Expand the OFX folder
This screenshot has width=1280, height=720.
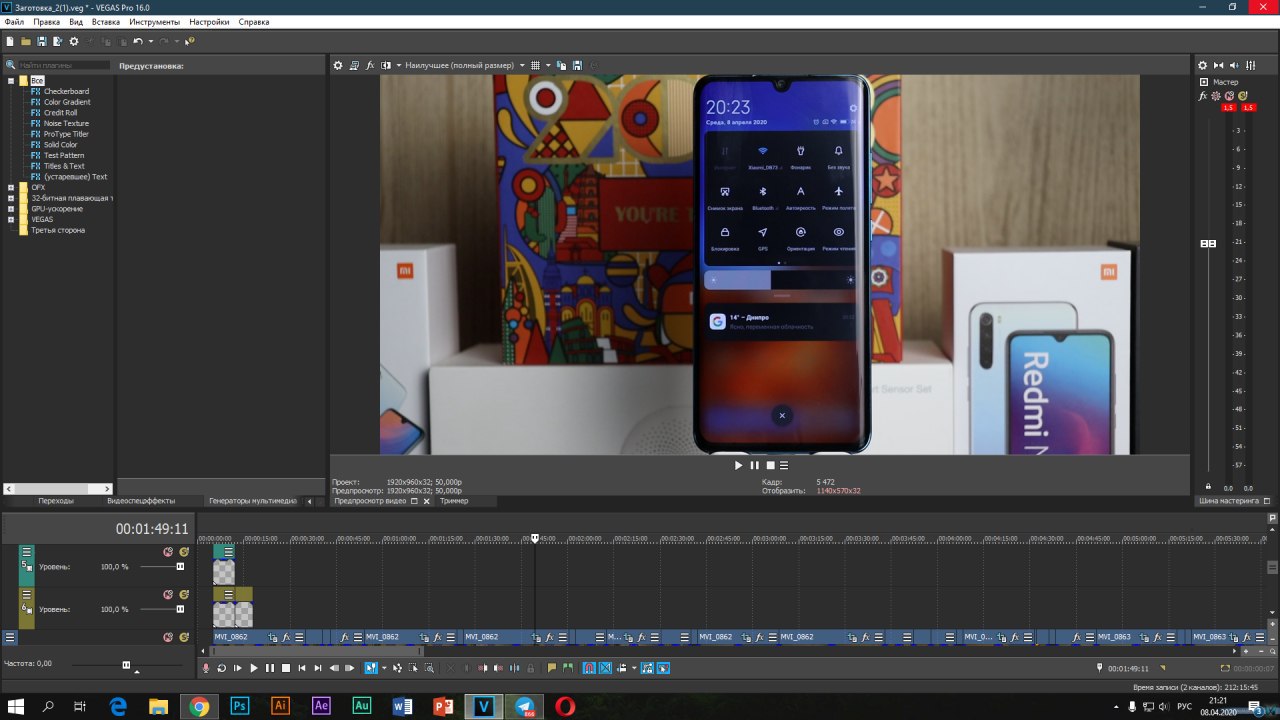[x=11, y=187]
